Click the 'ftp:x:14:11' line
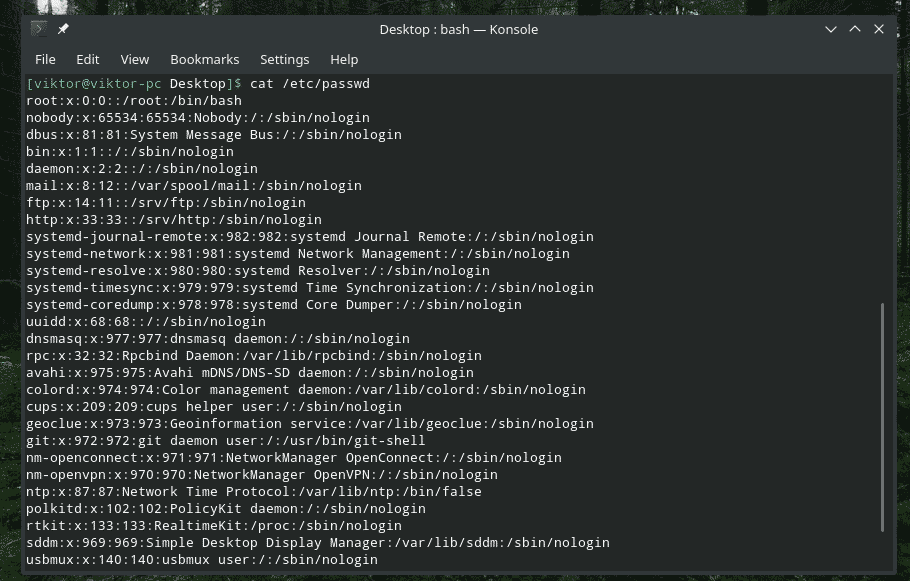This screenshot has width=910, height=581. [x=166, y=203]
